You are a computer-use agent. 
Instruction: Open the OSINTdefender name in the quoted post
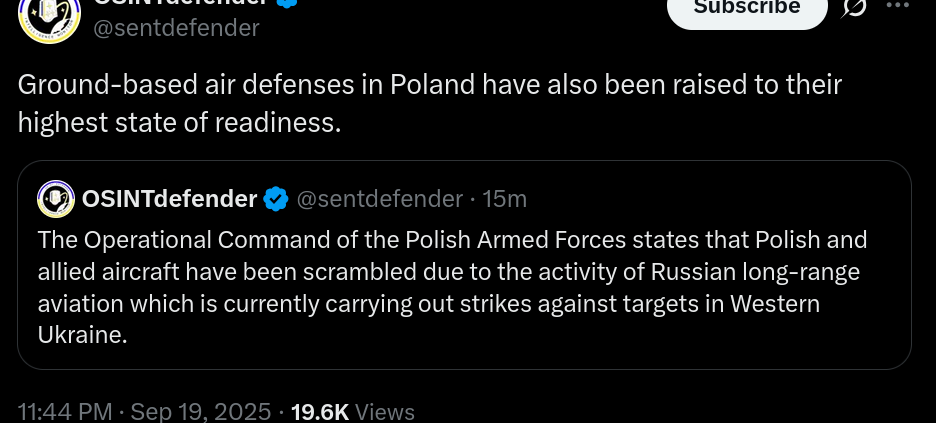tap(169, 199)
